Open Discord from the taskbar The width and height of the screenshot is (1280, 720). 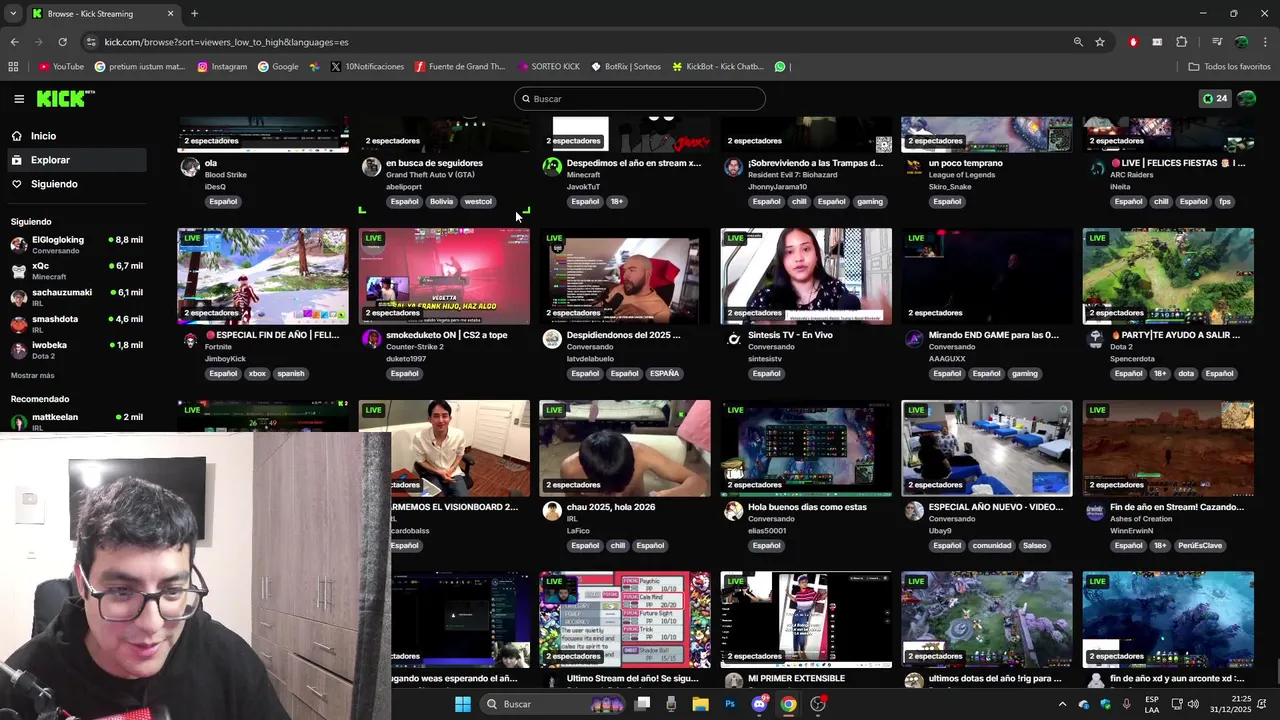point(759,704)
